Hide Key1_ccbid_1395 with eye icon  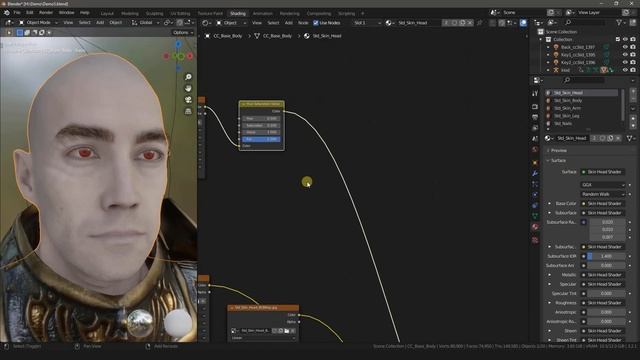pos(625,55)
